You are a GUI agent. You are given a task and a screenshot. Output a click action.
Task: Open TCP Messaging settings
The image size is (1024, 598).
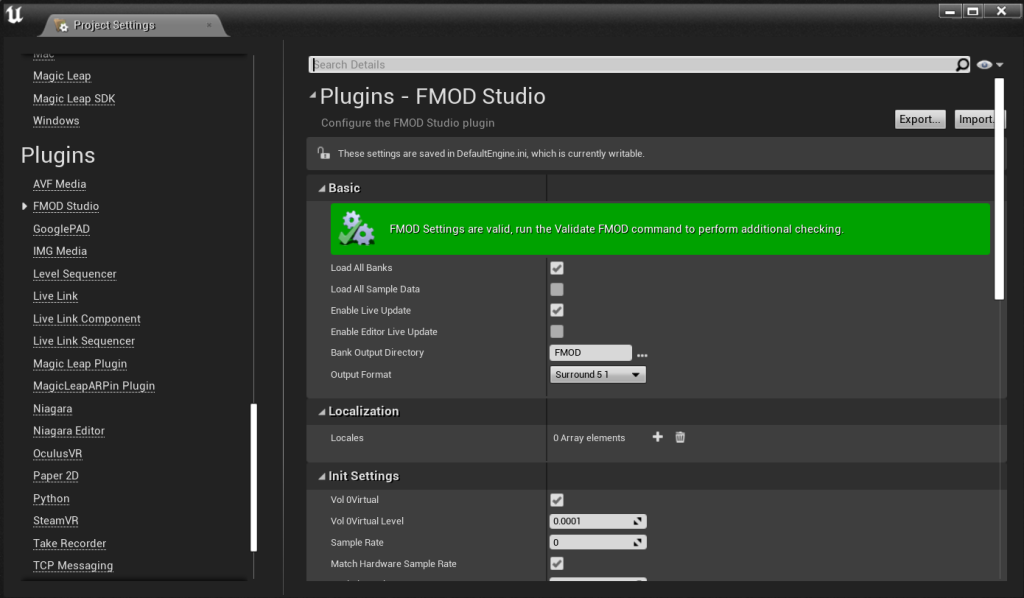tap(72, 567)
